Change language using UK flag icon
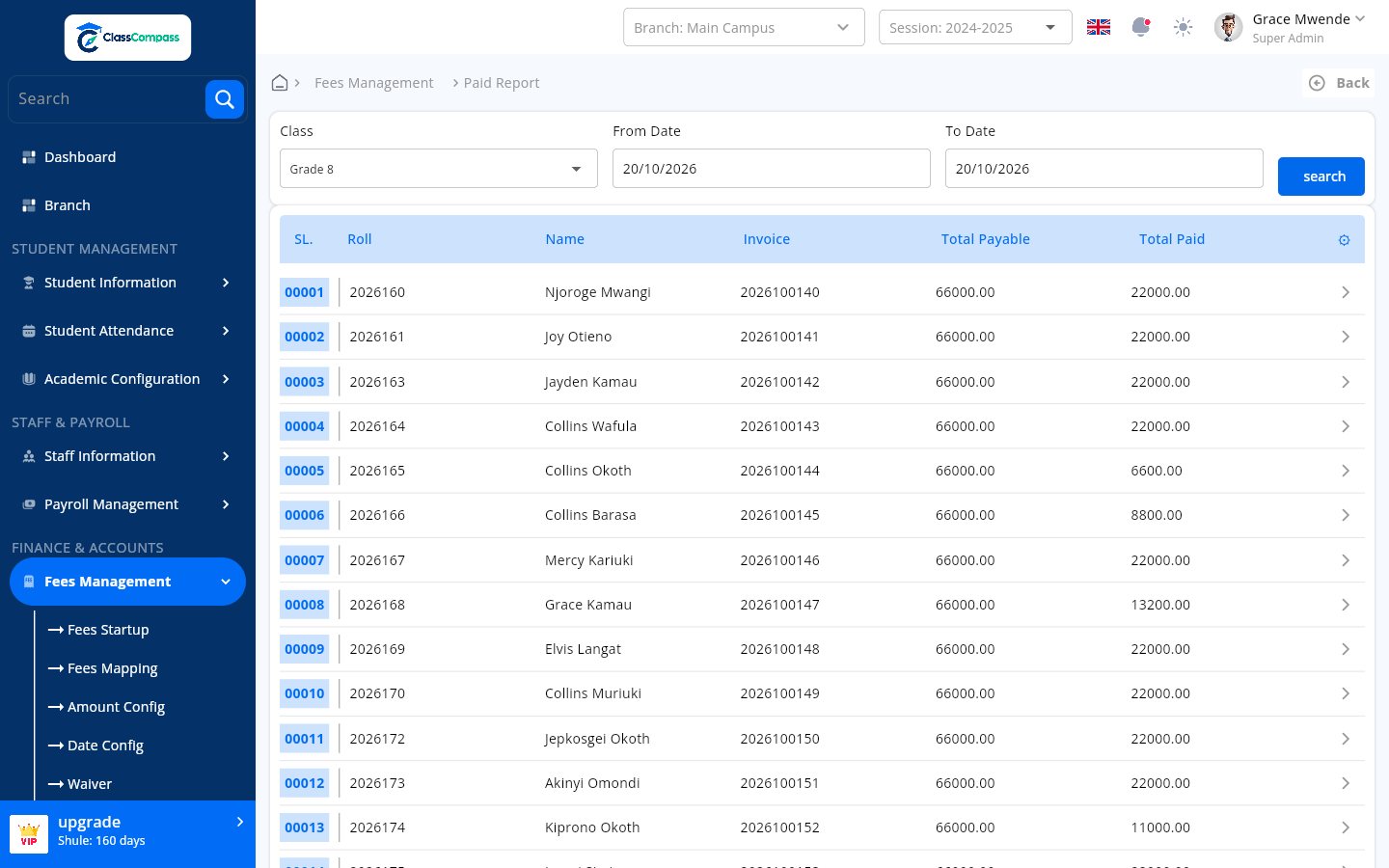The image size is (1389, 868). [x=1099, y=27]
